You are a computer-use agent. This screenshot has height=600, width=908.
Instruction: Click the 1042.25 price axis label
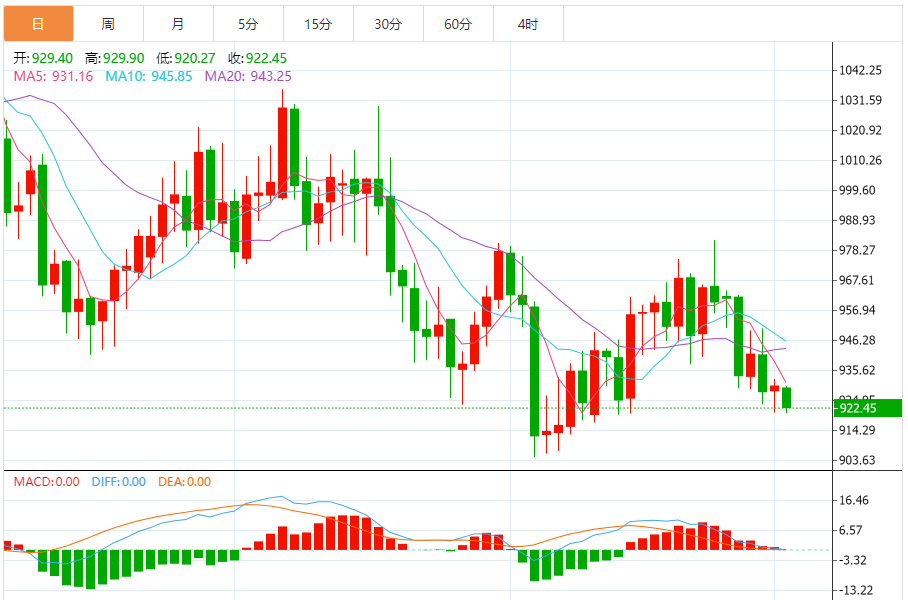pos(861,71)
